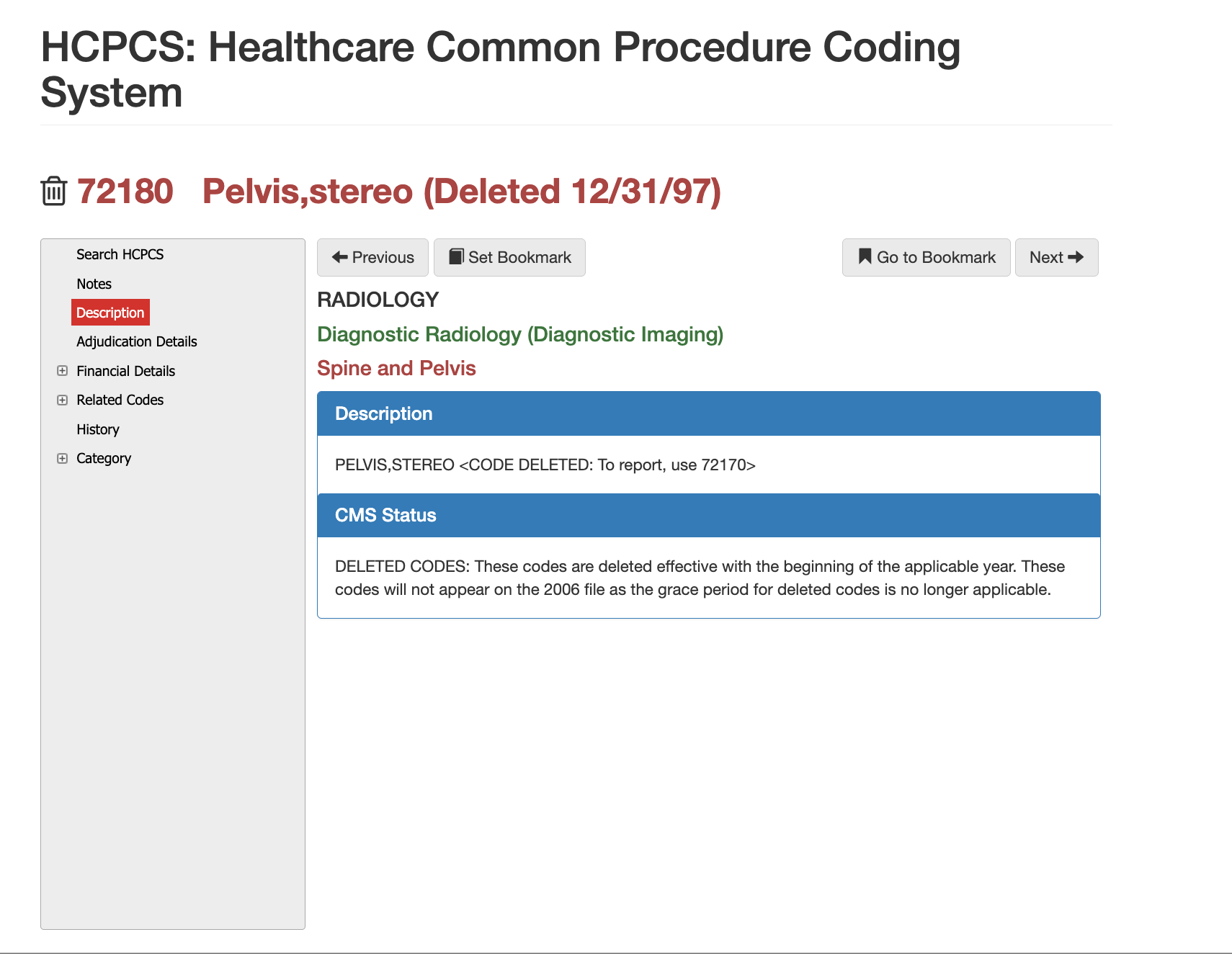Select Notes in the sidebar
Image resolution: width=1232 pixels, height=968 pixels.
[94, 284]
